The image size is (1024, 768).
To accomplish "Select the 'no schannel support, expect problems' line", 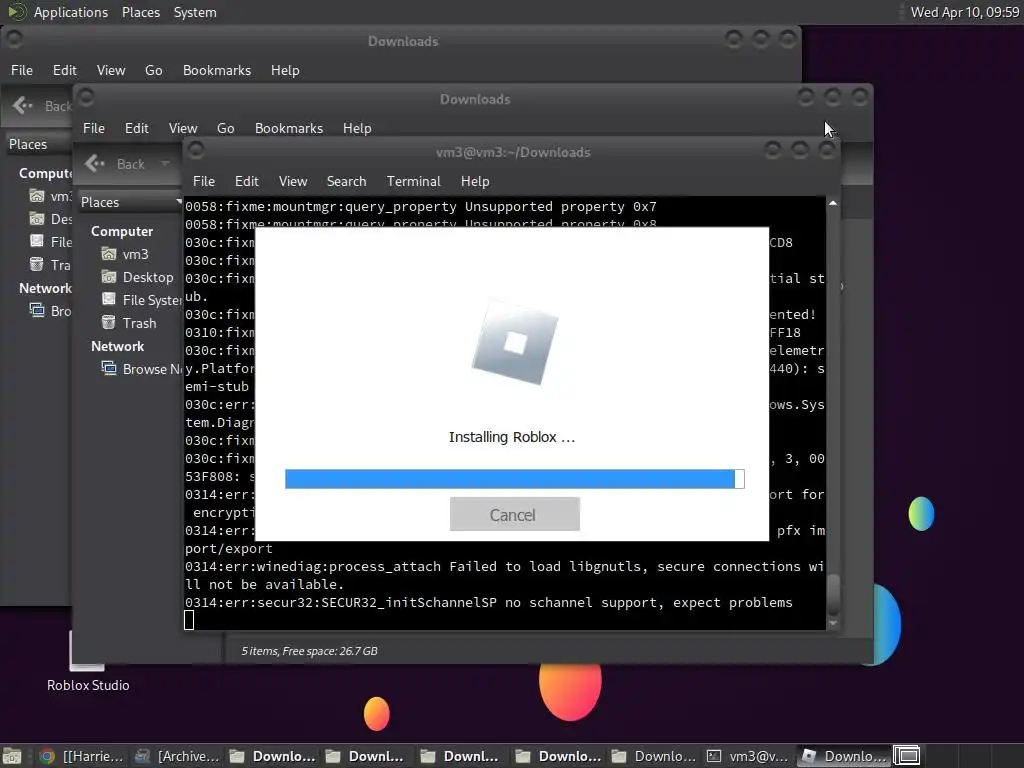I will point(488,603).
